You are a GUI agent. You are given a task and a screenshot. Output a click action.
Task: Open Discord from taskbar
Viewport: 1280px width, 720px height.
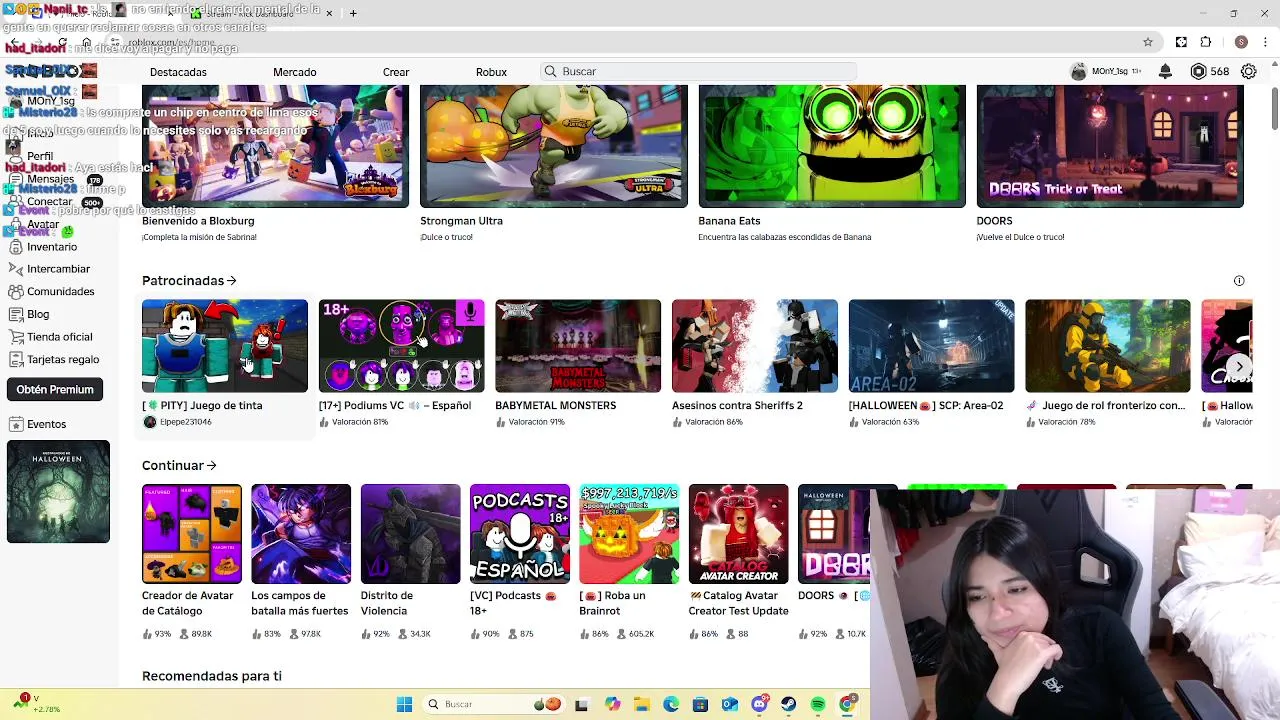(759, 704)
